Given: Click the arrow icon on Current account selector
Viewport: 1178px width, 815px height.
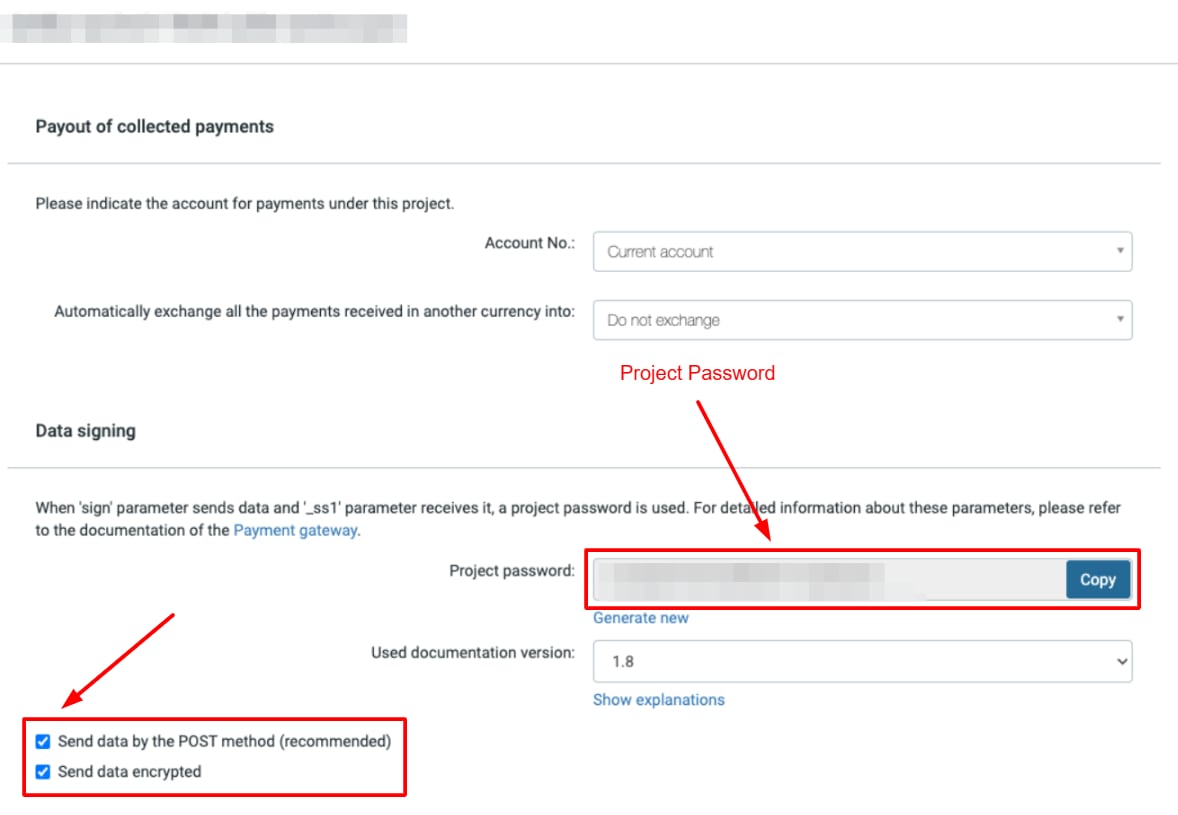Looking at the screenshot, I should pyautogui.click(x=1120, y=251).
